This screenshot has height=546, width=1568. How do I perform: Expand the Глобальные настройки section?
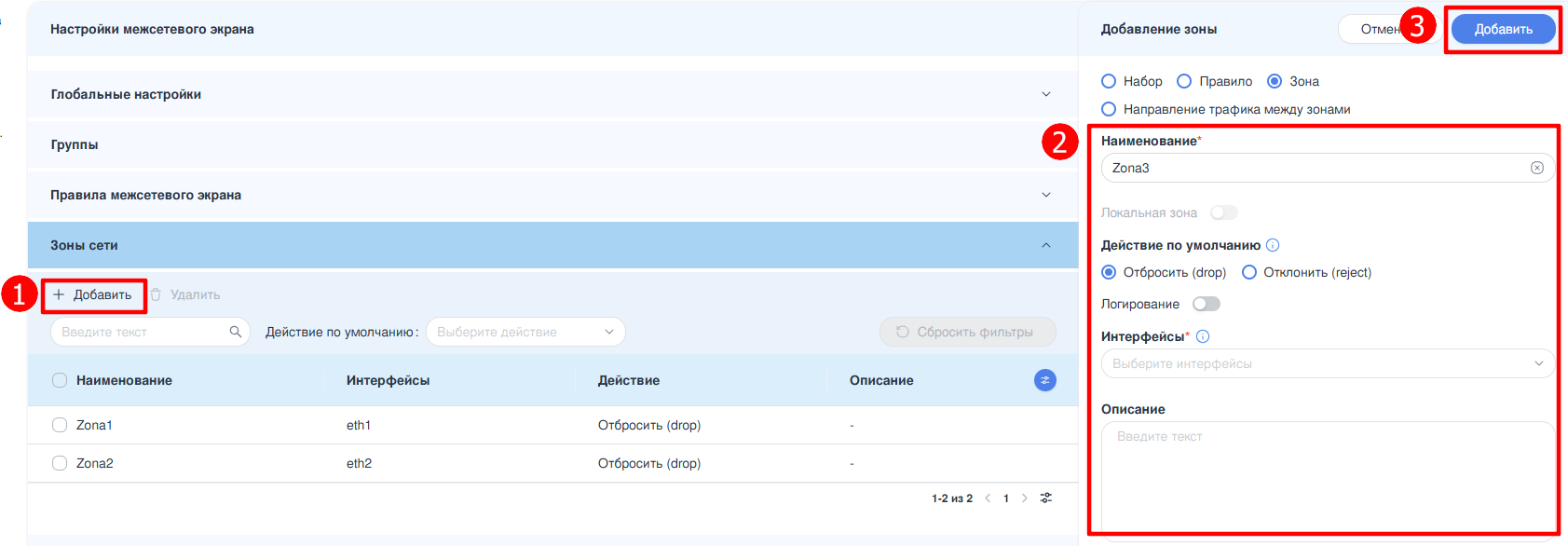coord(1045,94)
